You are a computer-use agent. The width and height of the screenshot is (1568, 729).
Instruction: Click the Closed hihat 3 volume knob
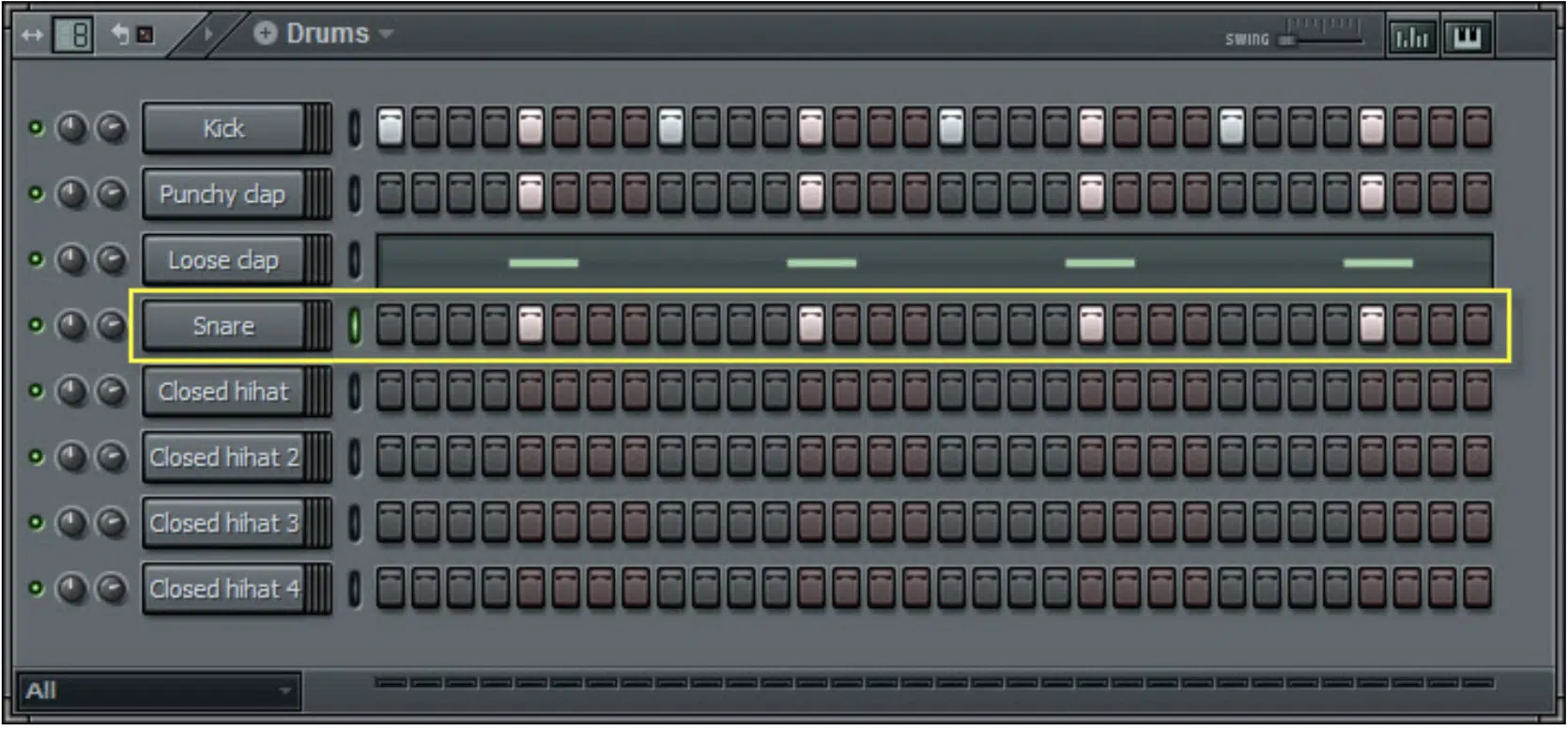112,522
